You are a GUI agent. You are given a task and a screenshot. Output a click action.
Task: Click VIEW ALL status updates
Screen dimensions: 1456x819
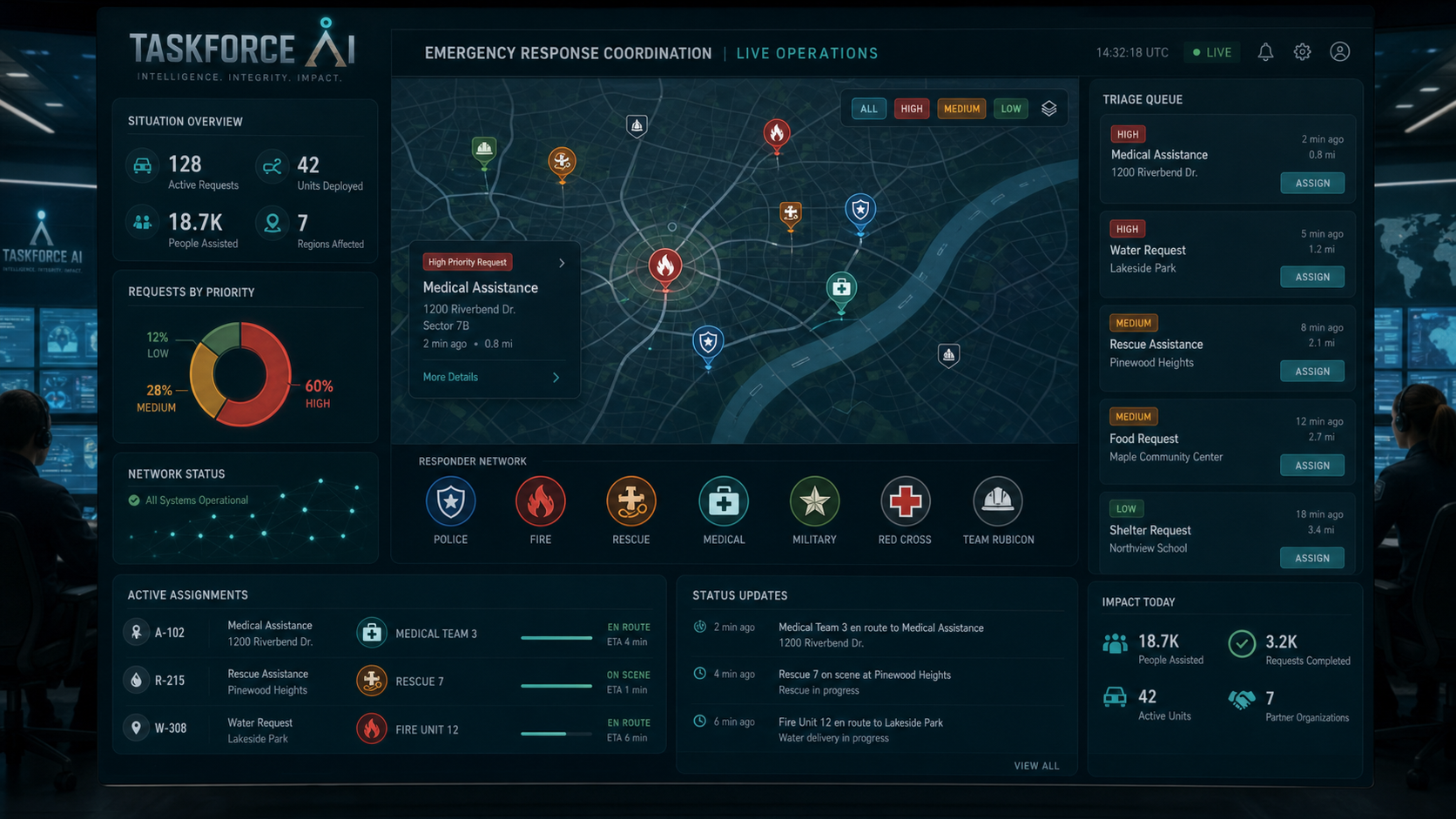[1036, 766]
